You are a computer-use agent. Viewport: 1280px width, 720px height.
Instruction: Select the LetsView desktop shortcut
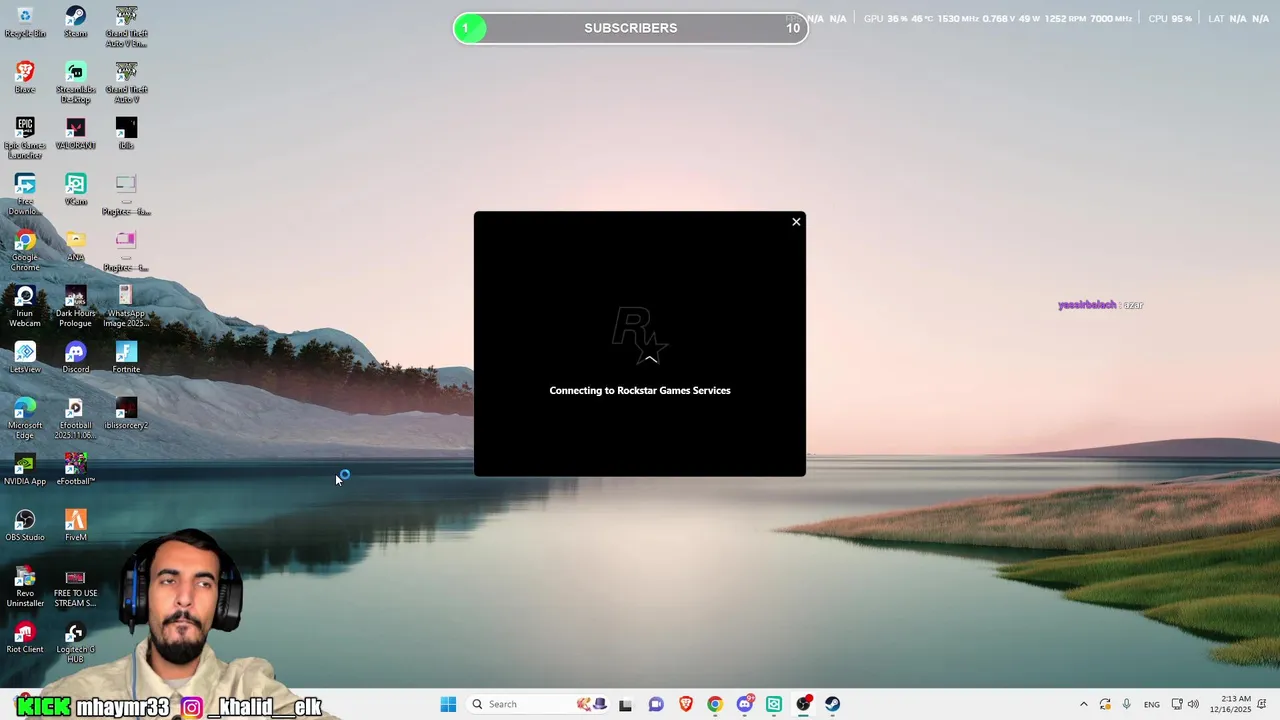point(25,359)
